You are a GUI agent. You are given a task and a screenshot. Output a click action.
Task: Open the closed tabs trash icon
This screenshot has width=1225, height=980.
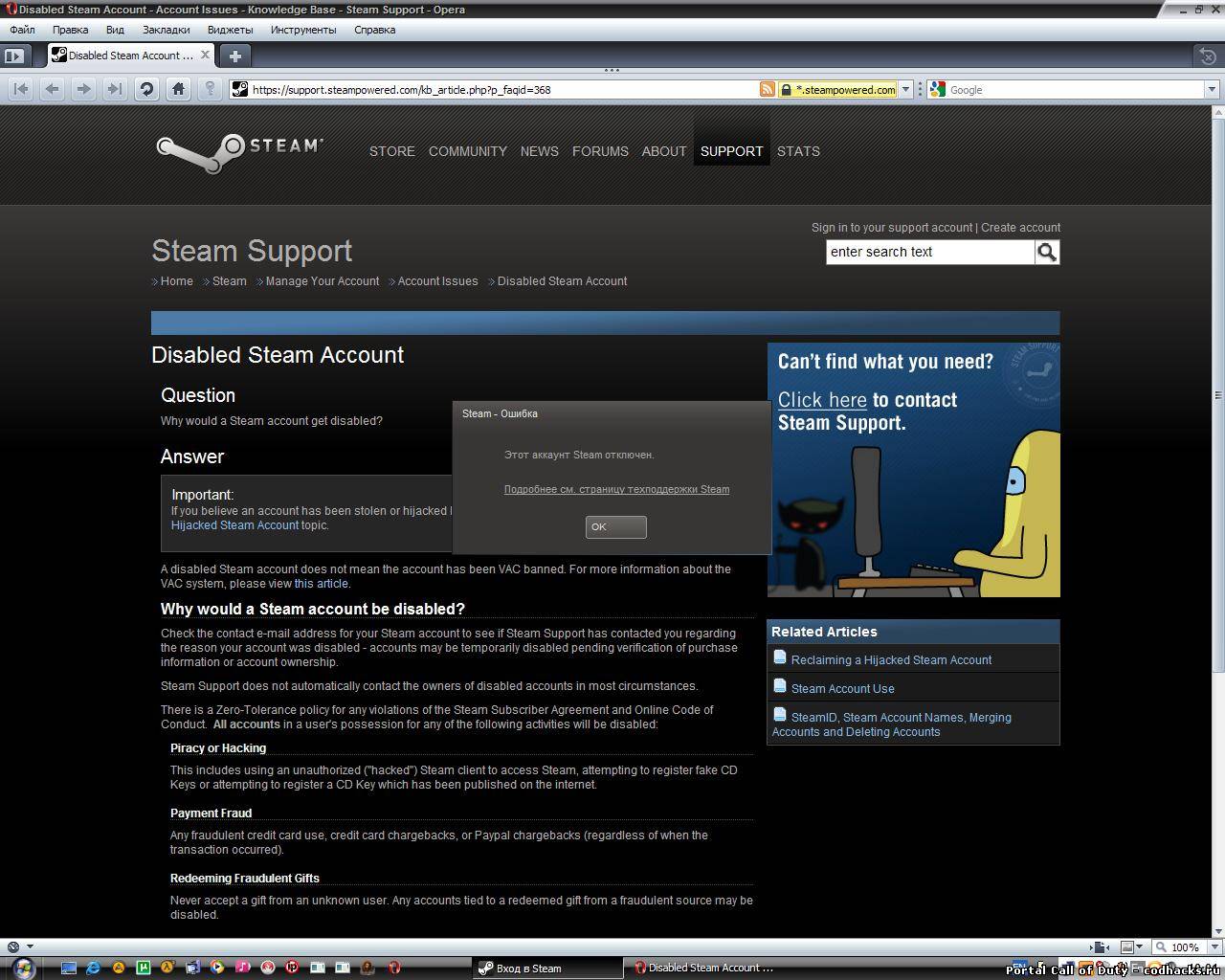1208,56
